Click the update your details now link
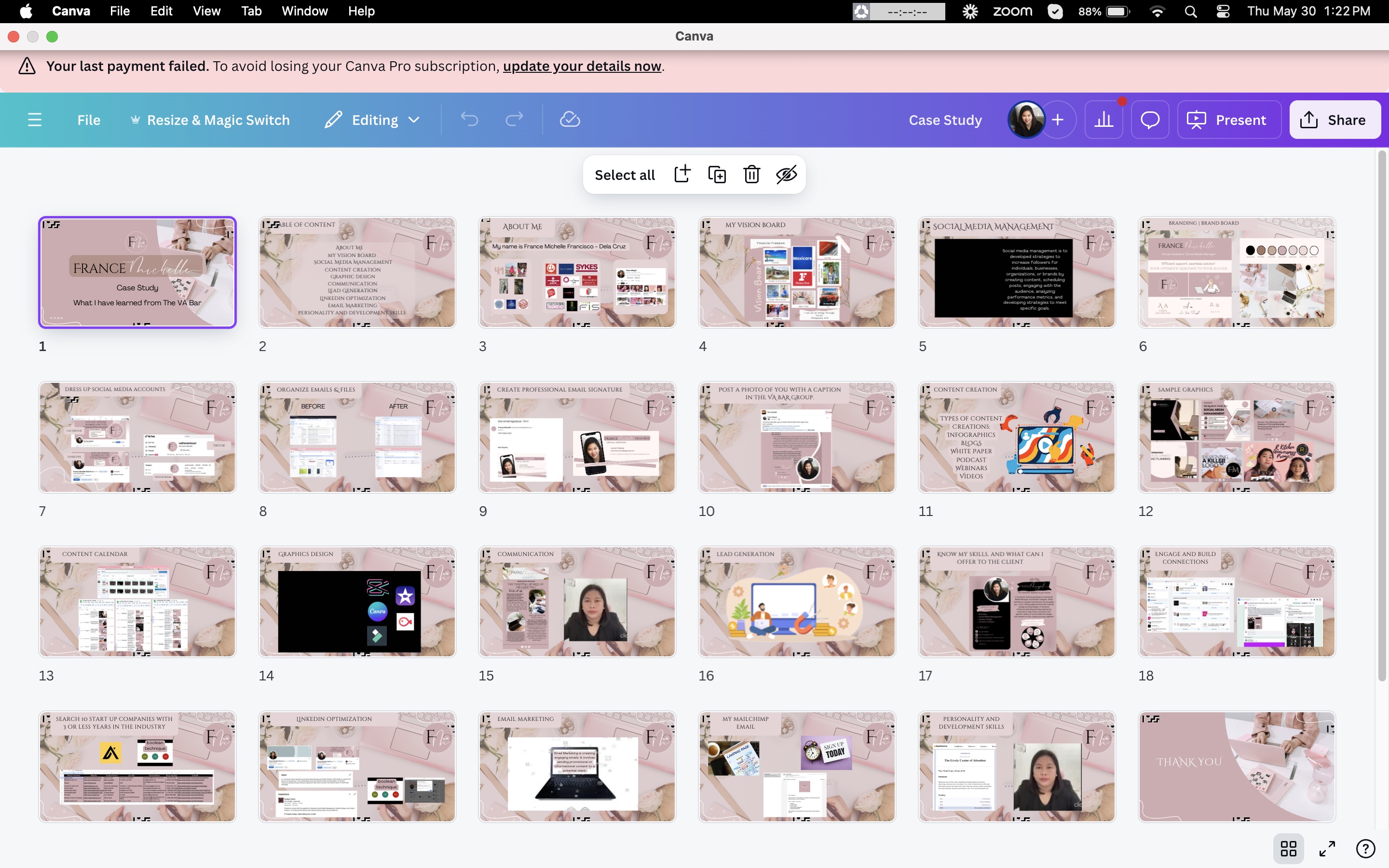 pos(582,66)
